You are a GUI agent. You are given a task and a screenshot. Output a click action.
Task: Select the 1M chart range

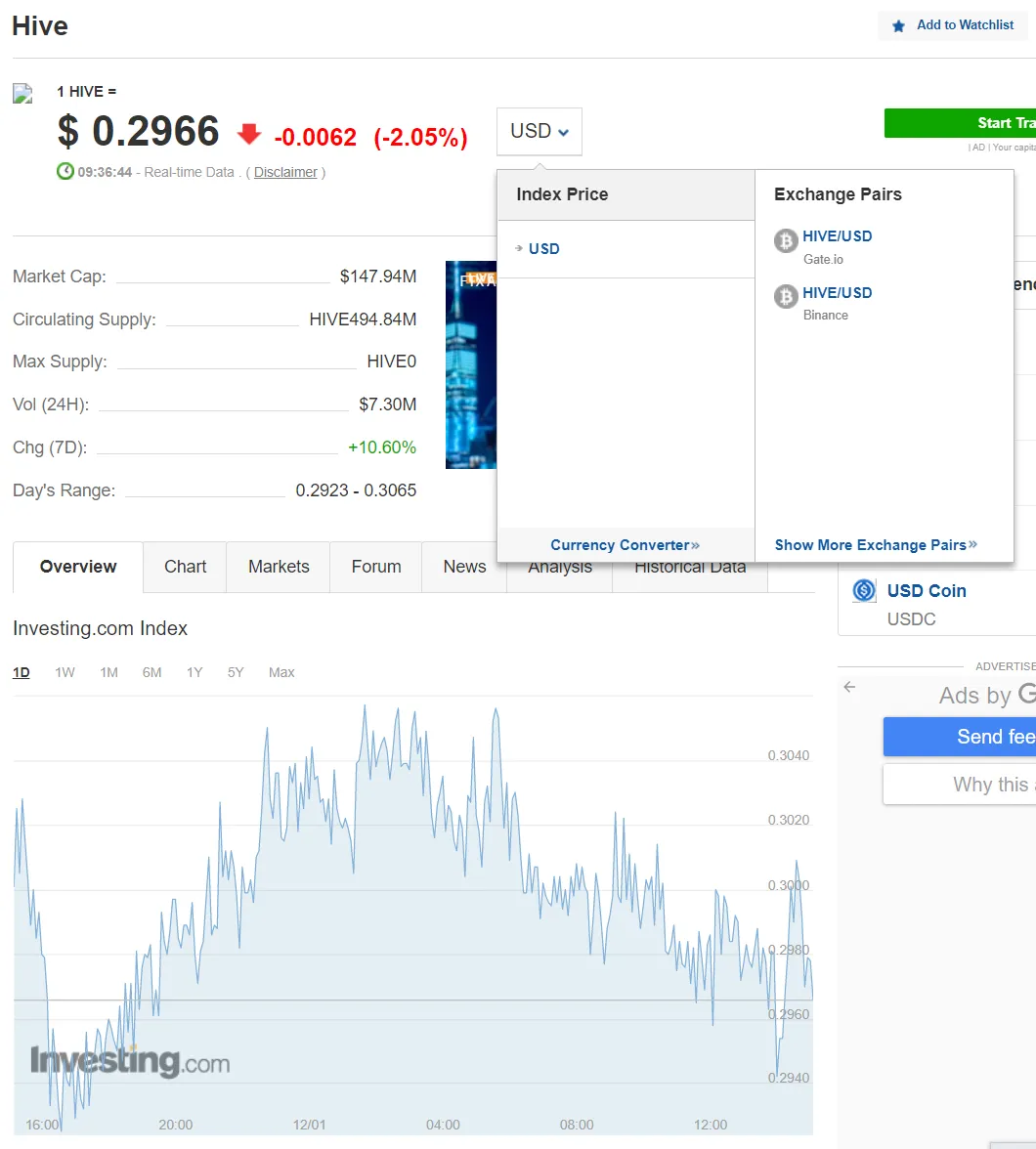[x=108, y=672]
